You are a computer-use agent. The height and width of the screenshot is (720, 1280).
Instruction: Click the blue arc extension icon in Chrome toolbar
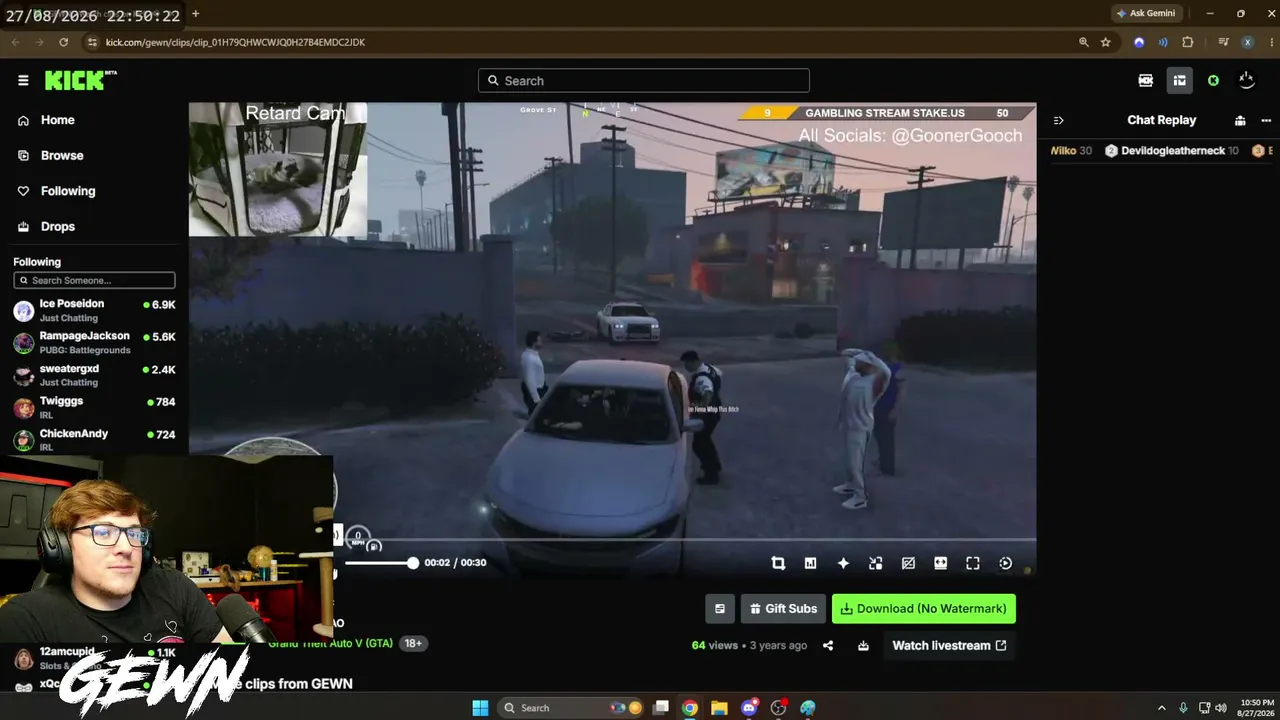click(x=1139, y=42)
